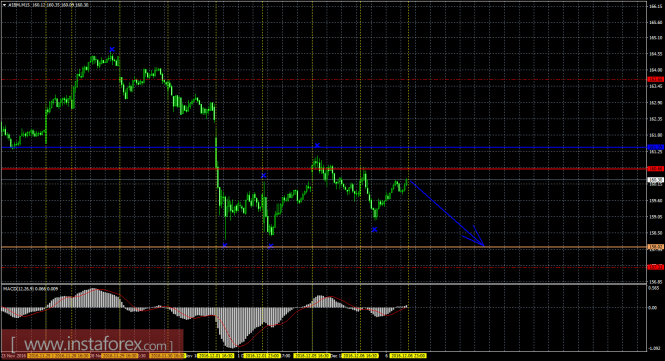This screenshot has width=665, height=361.
Task: Click the MACD(12,26,9) indicator label
Action: click(x=31, y=288)
